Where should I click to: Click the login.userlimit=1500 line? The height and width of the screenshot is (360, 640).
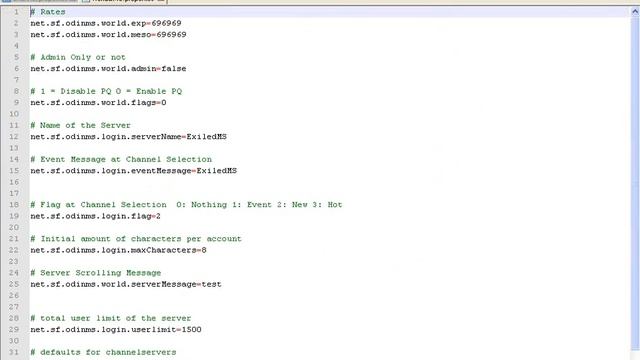click(116, 329)
